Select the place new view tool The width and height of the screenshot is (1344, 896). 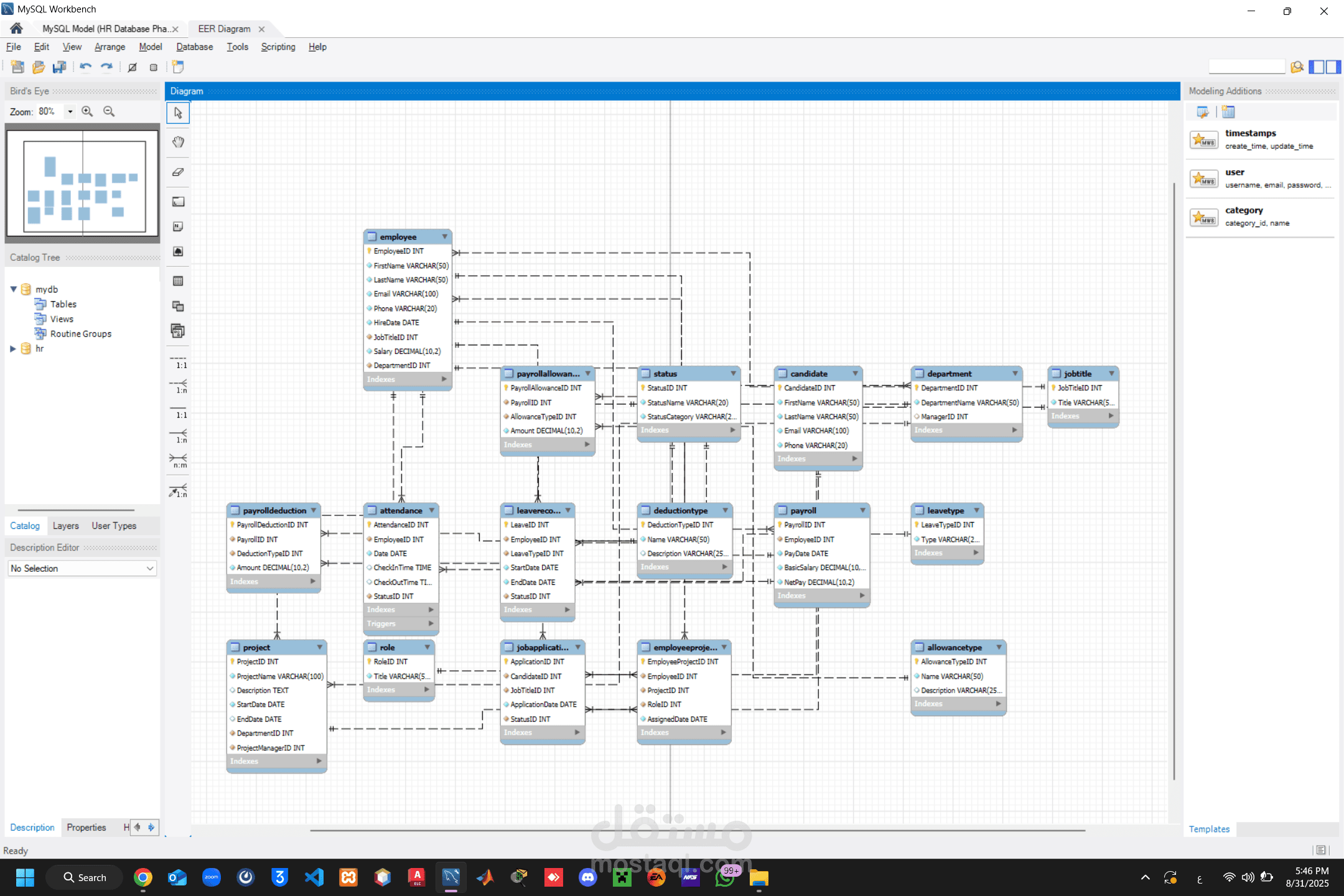(x=178, y=306)
